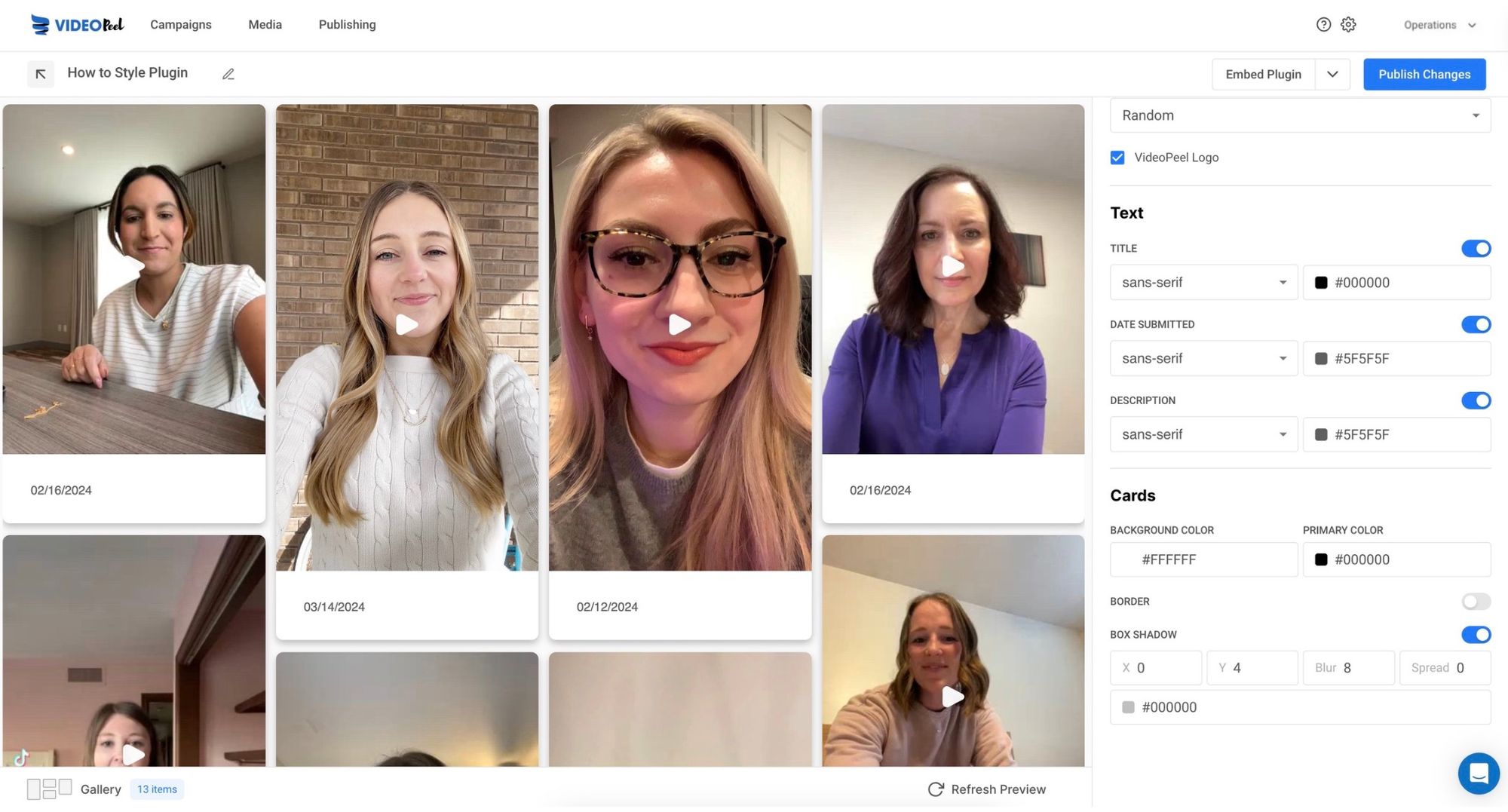This screenshot has height=812, width=1508.
Task: Play the video from 03/14/2024
Action: pos(407,324)
